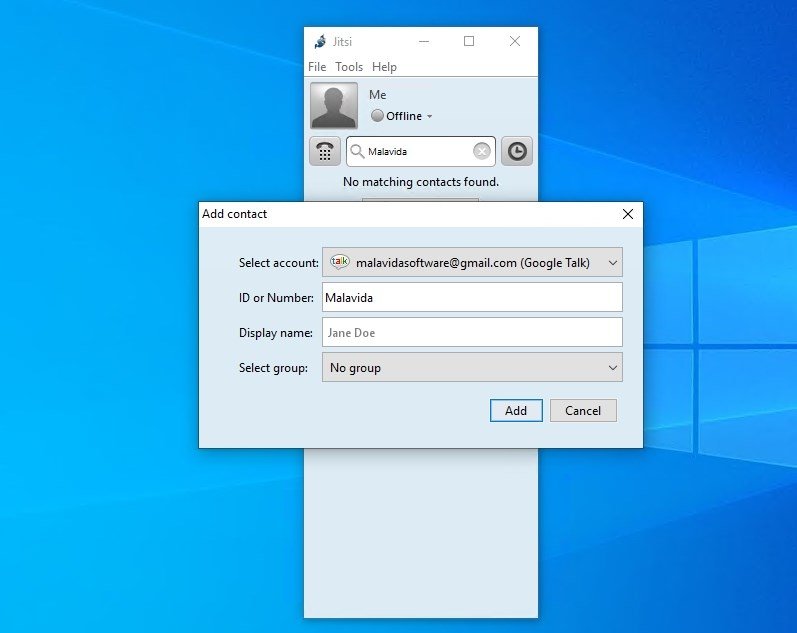Viewport: 797px width, 633px height.
Task: Click the profile avatar picture
Action: [334, 105]
